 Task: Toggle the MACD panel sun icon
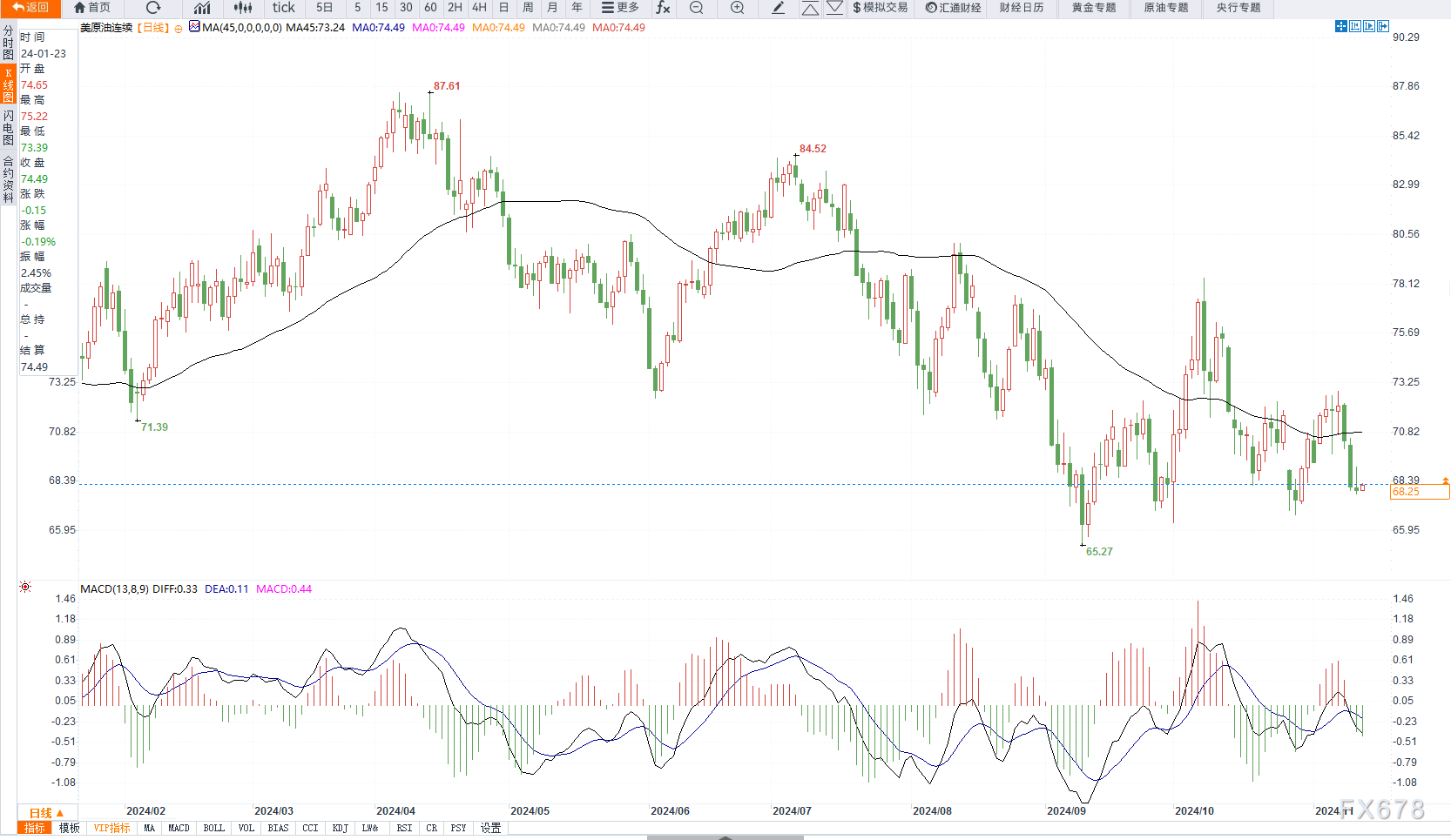coord(25,588)
